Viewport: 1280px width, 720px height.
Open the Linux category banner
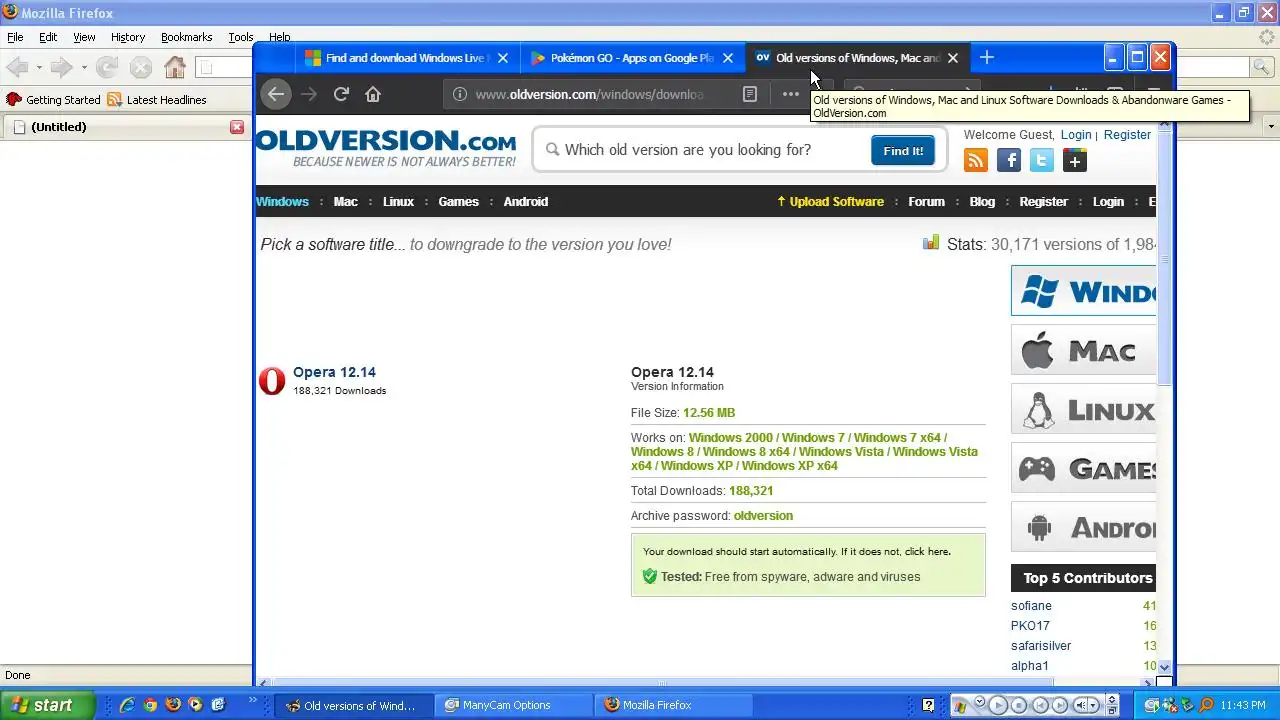pos(1083,409)
